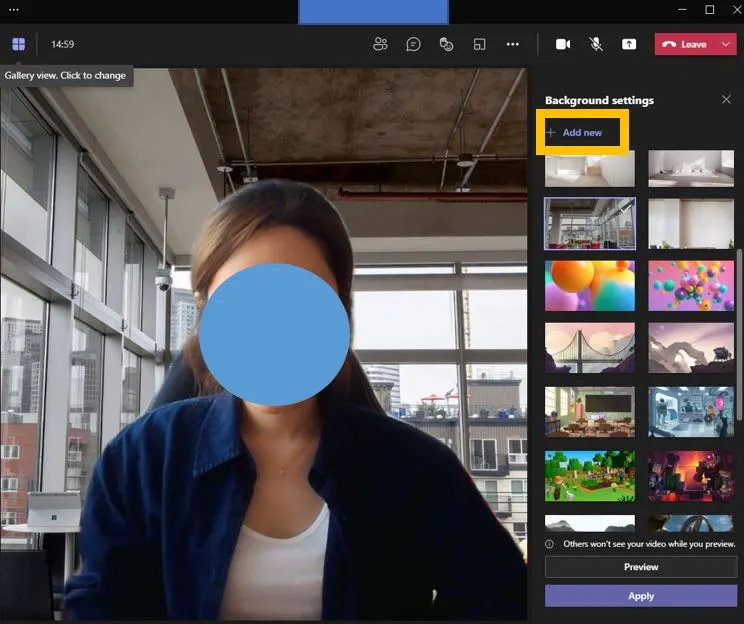Open the meeting chat

click(x=413, y=44)
